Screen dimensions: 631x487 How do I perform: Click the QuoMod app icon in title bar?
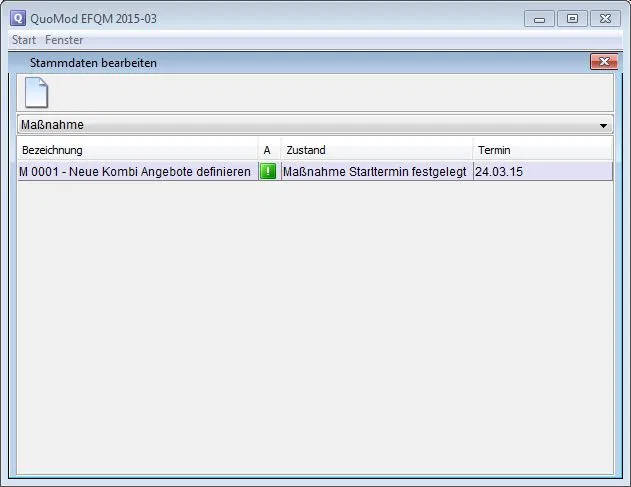tap(17, 18)
